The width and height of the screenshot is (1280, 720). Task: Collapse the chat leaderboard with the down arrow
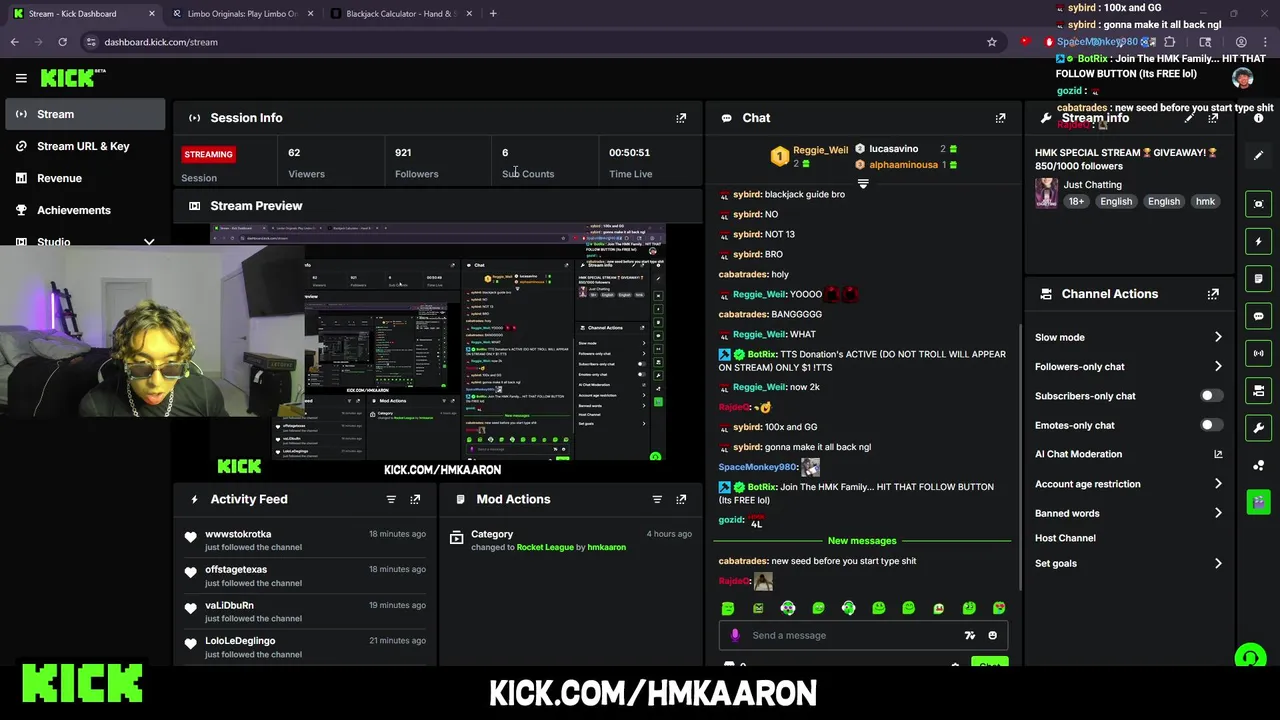point(863,184)
